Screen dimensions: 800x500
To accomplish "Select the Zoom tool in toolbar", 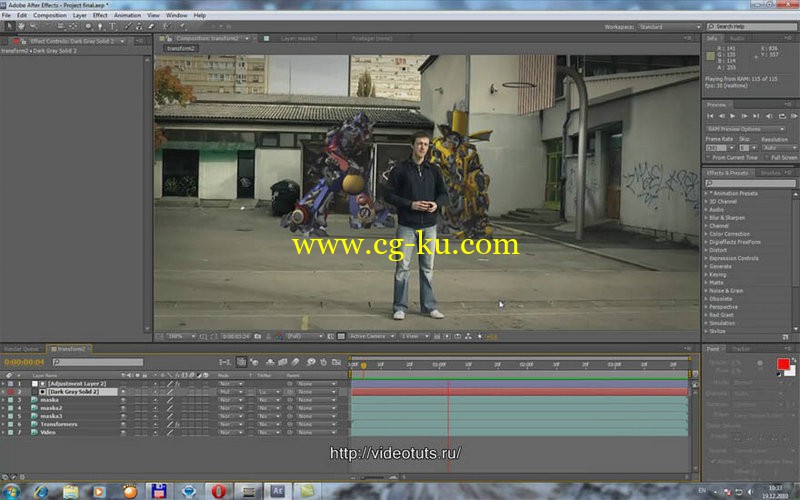I will (33, 26).
